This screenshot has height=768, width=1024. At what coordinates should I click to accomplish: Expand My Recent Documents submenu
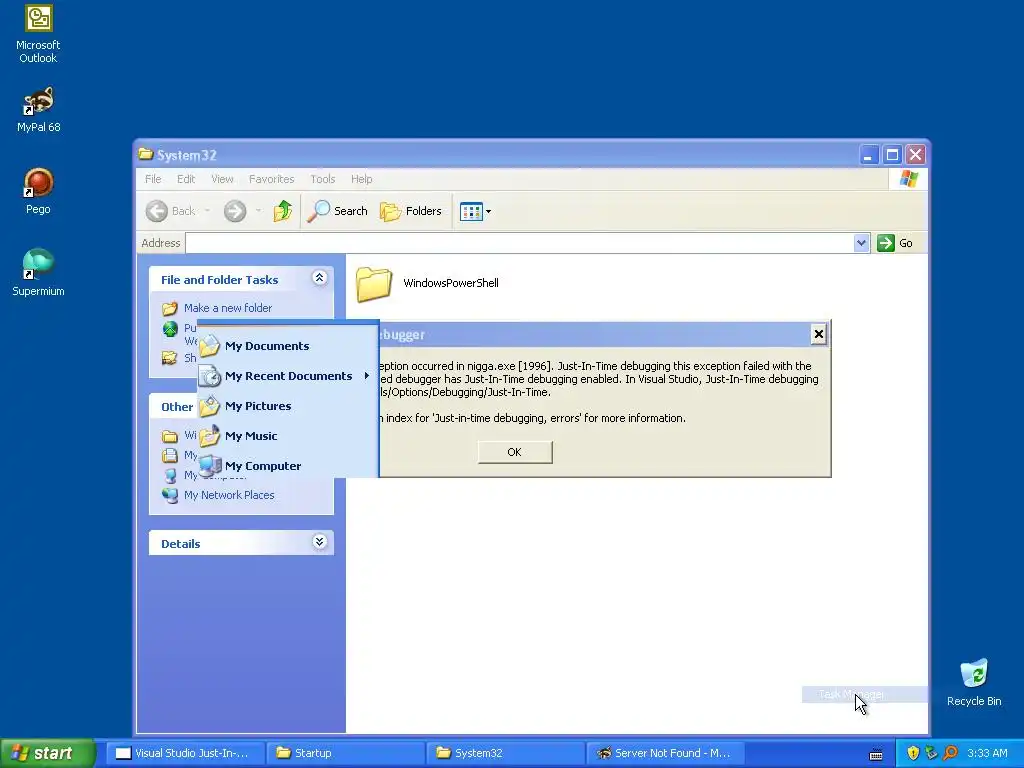(288, 376)
